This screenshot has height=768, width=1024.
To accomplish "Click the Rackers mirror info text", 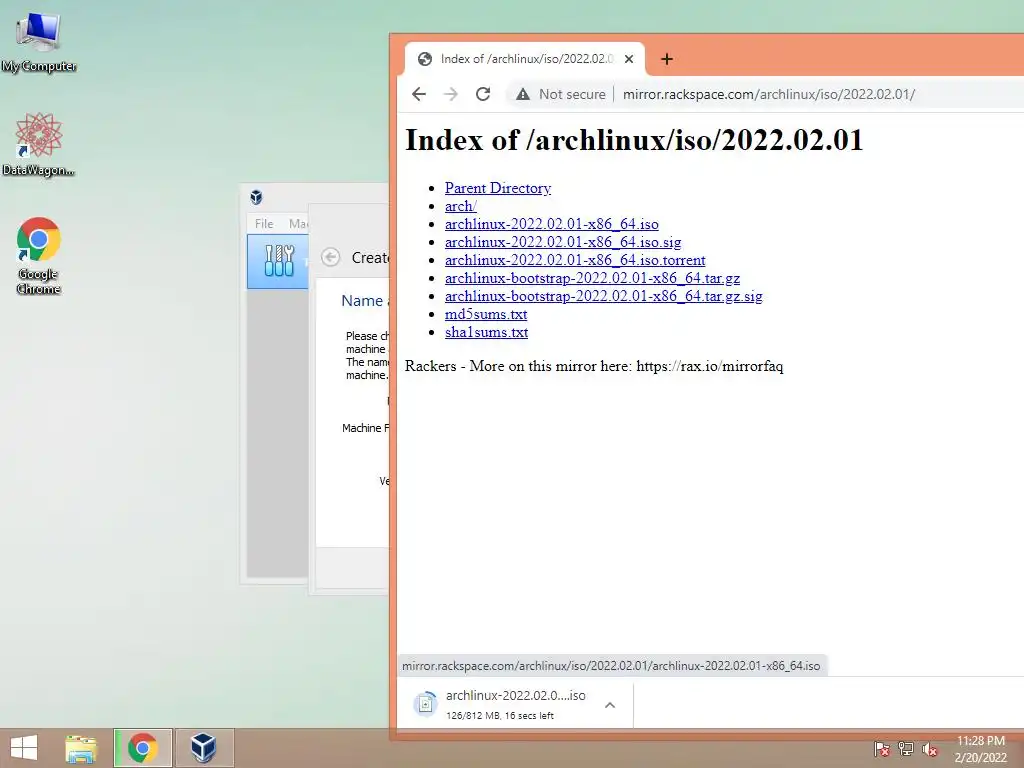I will [594, 366].
